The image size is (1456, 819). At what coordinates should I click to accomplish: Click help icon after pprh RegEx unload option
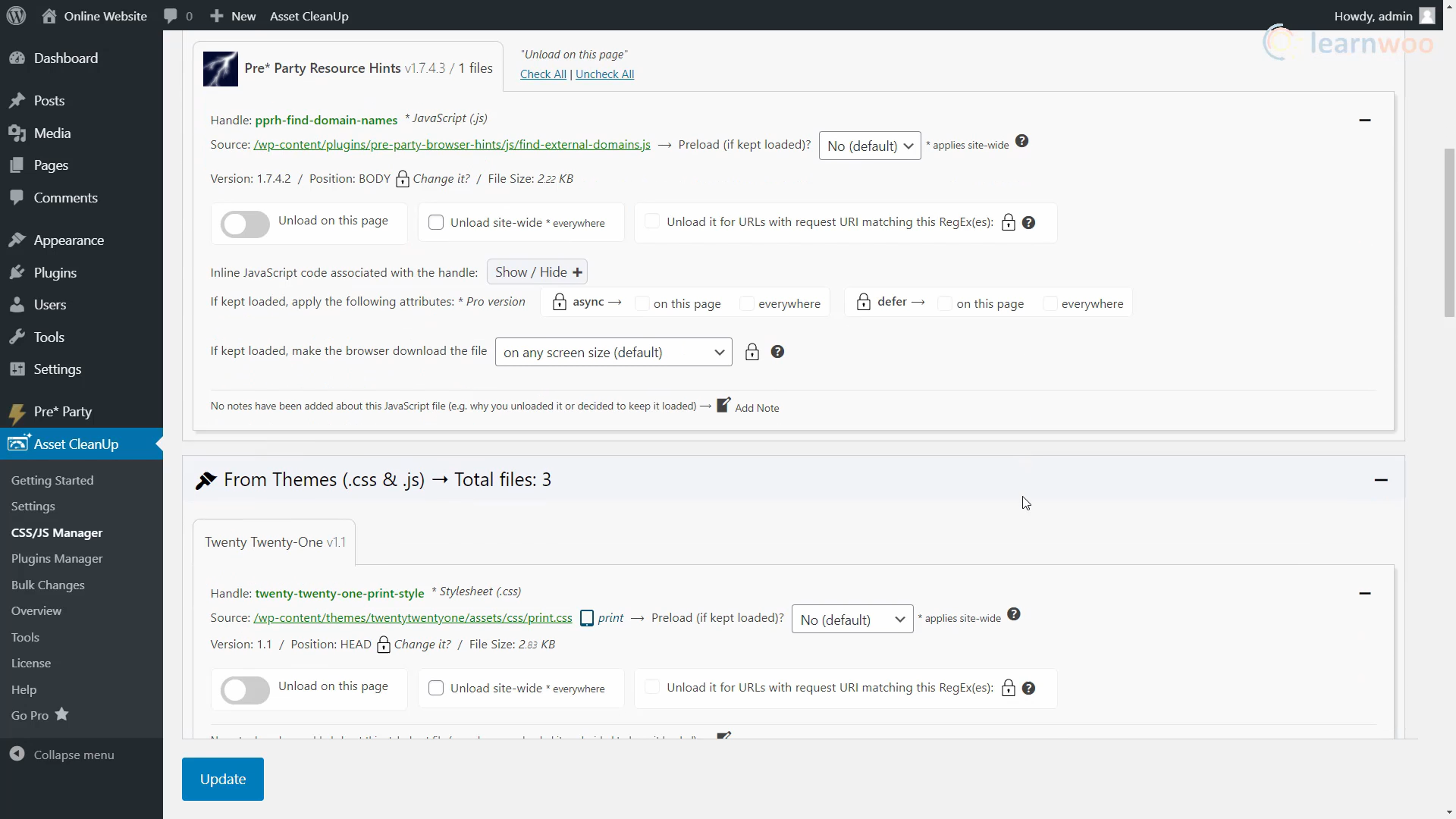coord(1028,222)
